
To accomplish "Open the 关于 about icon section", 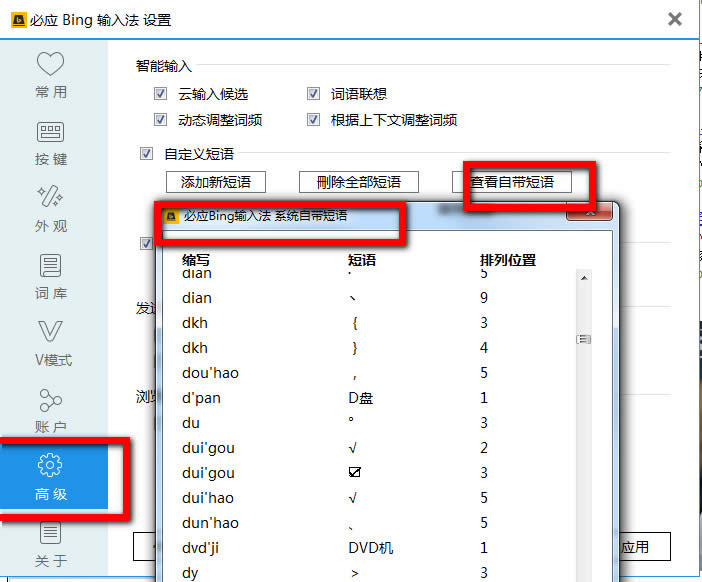I will point(51,545).
